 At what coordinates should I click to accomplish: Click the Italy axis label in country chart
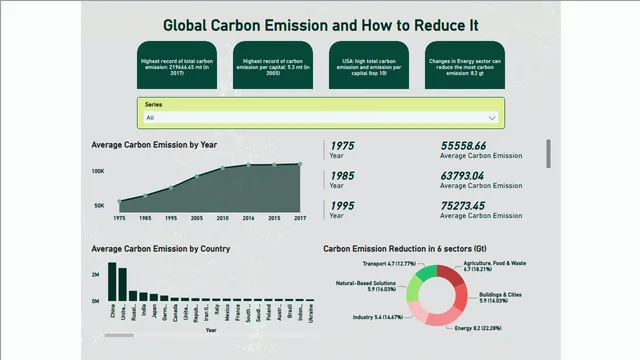217,308
